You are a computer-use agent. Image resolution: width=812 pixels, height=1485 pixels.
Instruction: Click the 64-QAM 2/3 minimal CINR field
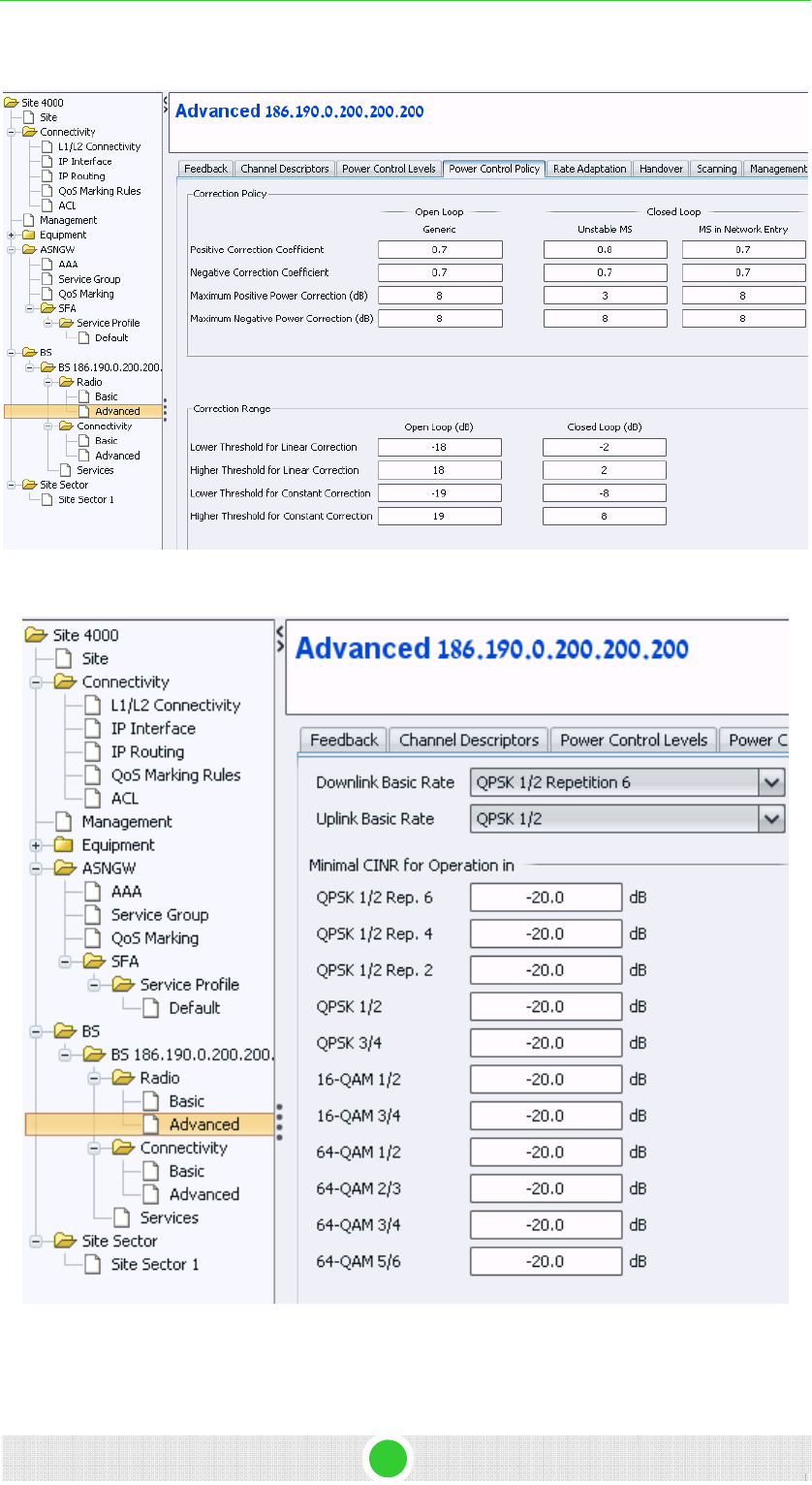tap(546, 1189)
